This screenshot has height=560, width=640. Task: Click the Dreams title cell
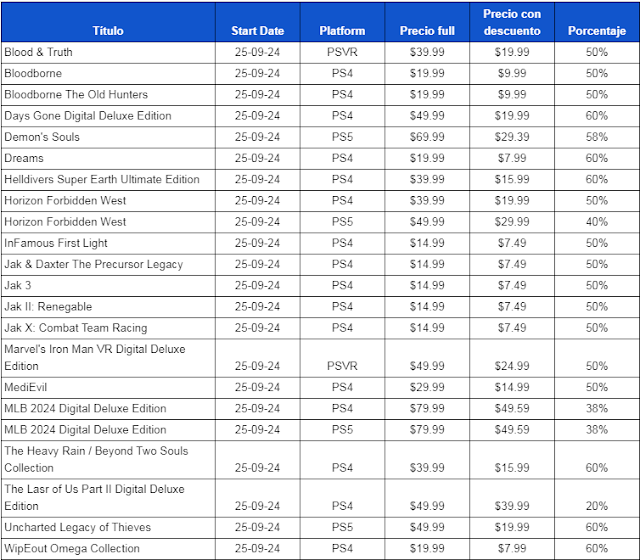pyautogui.click(x=108, y=158)
